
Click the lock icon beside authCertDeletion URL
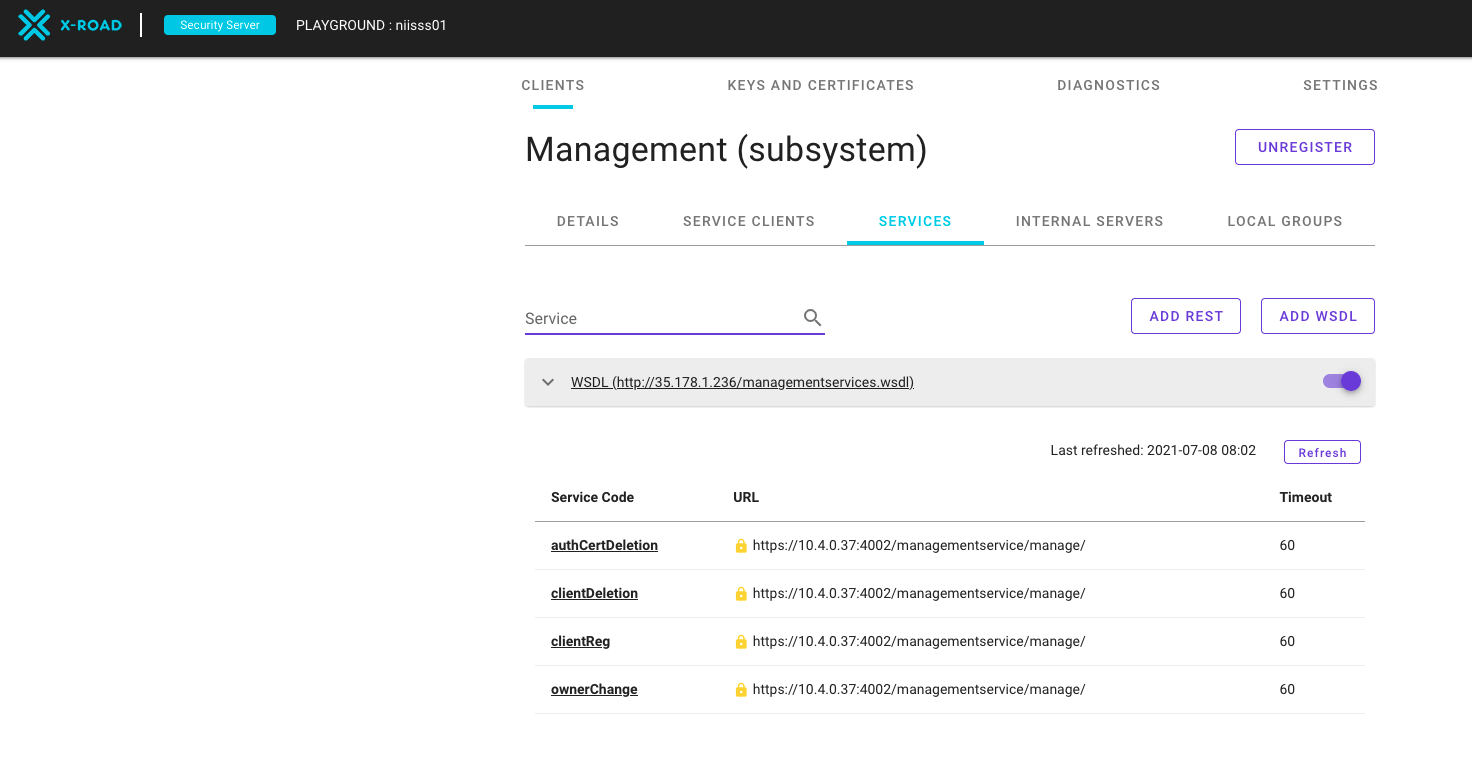(741, 545)
